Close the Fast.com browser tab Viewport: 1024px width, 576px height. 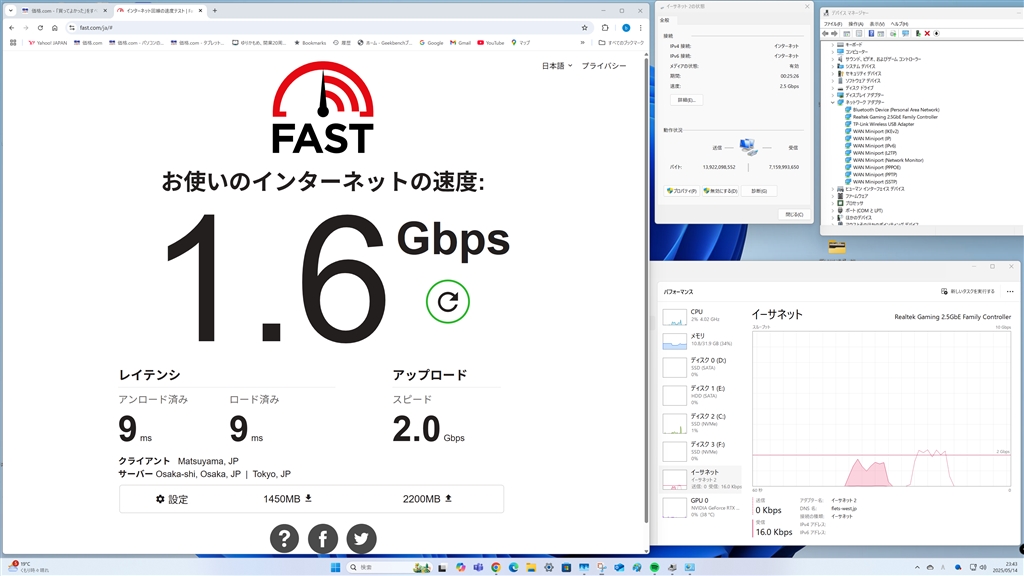pos(200,10)
